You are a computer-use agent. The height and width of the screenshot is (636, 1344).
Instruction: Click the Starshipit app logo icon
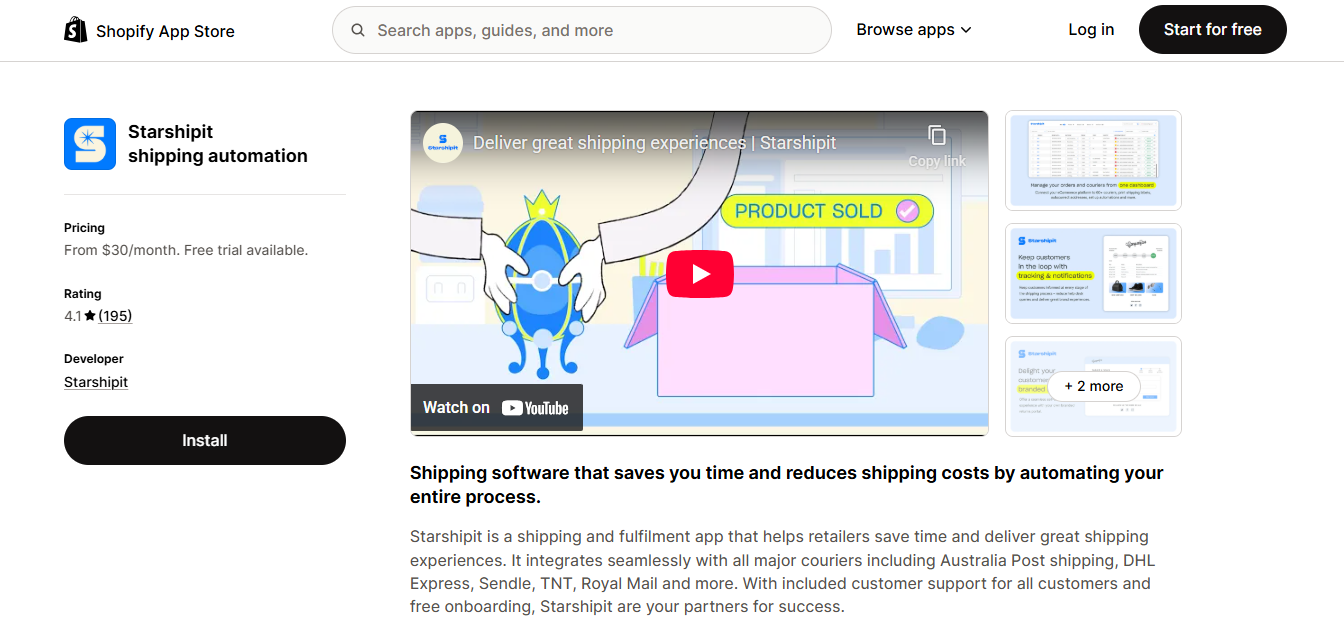(x=89, y=143)
